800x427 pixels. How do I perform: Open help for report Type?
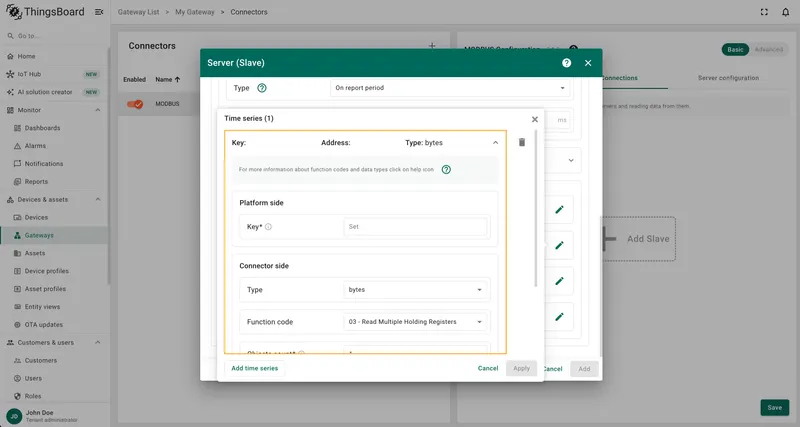(262, 88)
